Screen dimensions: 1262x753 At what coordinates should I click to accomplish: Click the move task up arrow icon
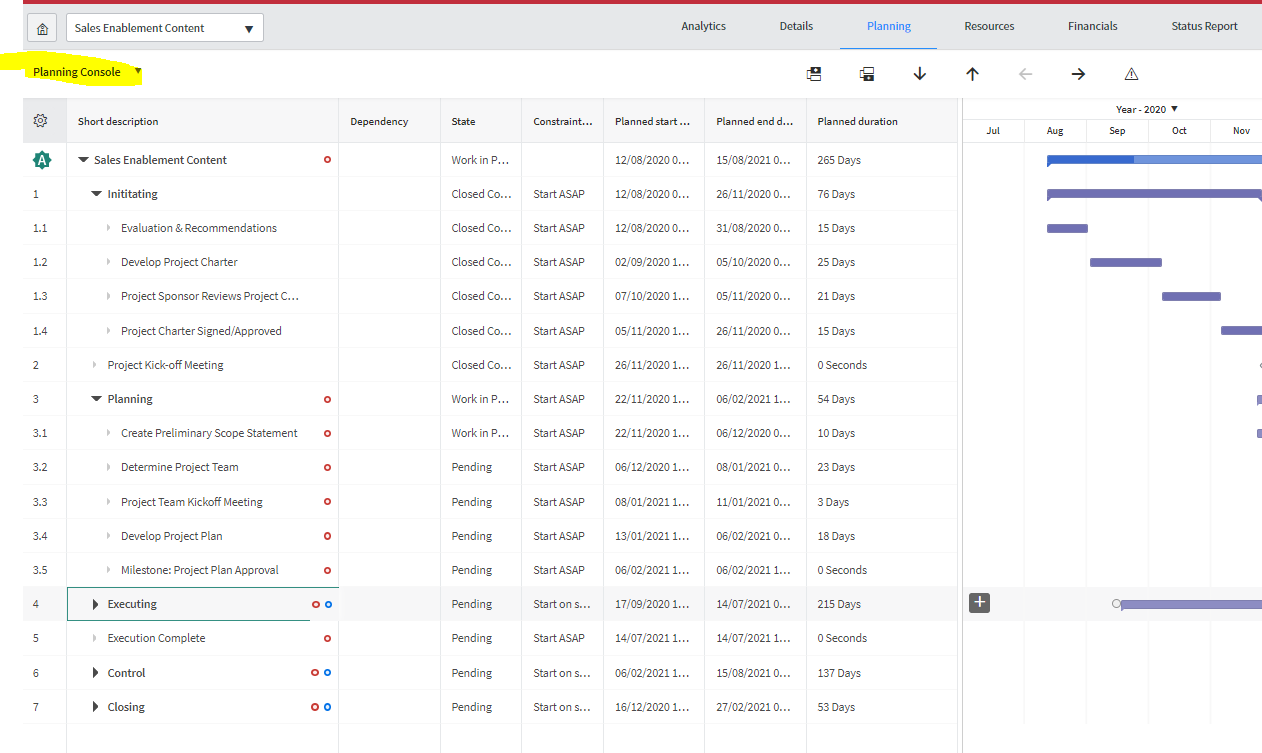(x=972, y=73)
